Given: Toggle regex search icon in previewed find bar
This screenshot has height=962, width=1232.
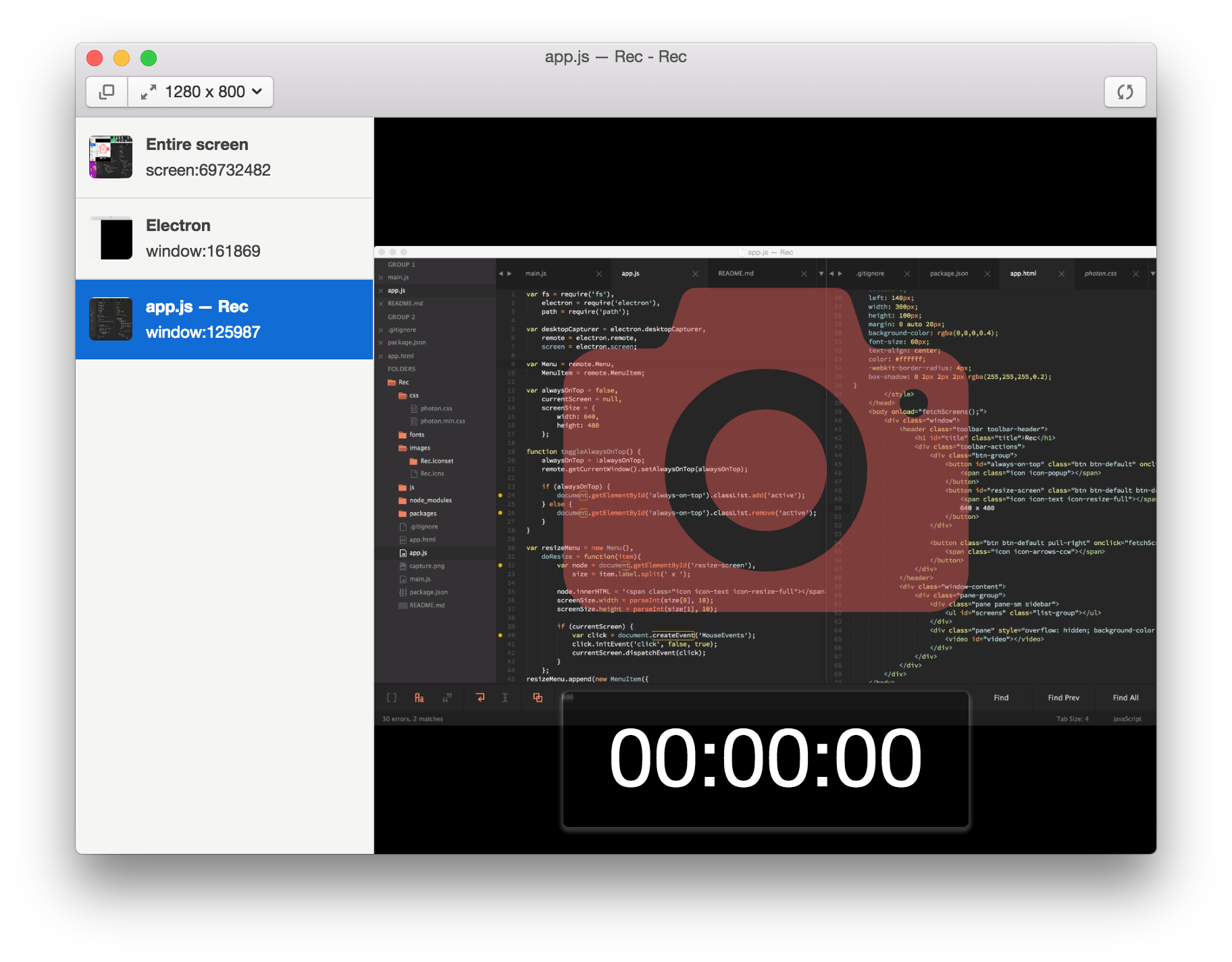Looking at the screenshot, I should (392, 698).
